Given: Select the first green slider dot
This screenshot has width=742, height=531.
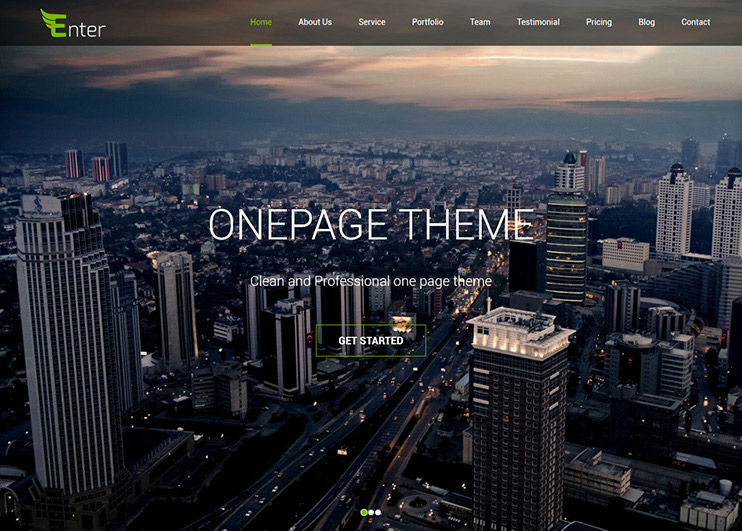Looking at the screenshot, I should [x=364, y=513].
